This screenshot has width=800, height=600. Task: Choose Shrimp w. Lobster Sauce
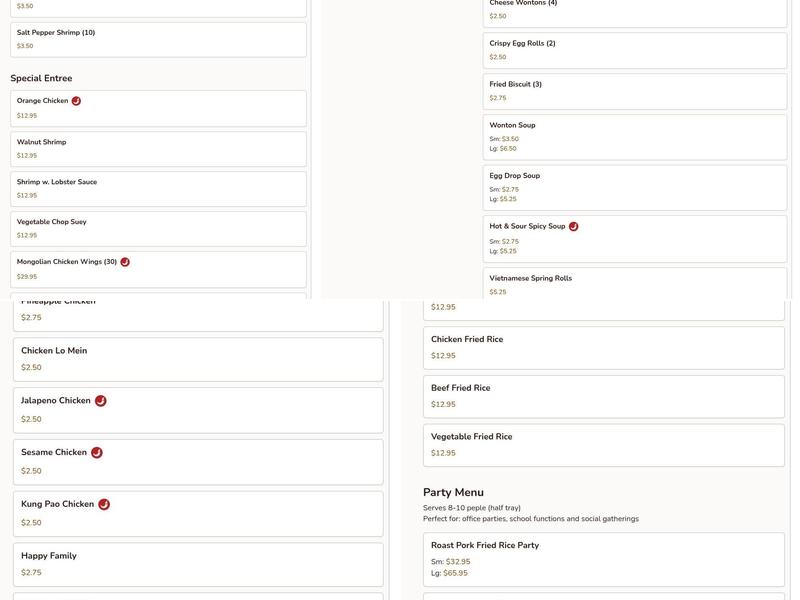point(158,189)
